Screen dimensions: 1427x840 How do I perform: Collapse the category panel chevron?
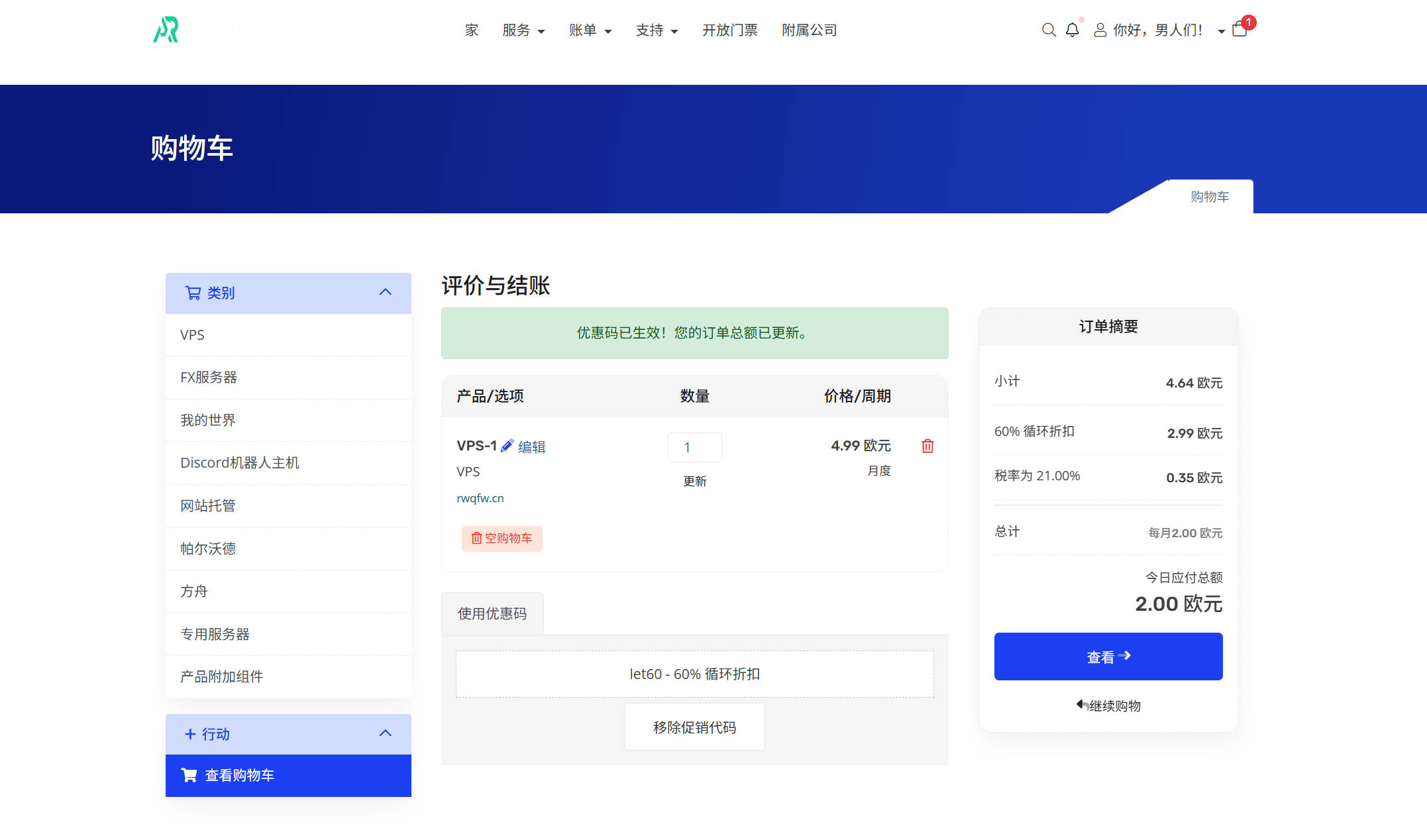385,292
